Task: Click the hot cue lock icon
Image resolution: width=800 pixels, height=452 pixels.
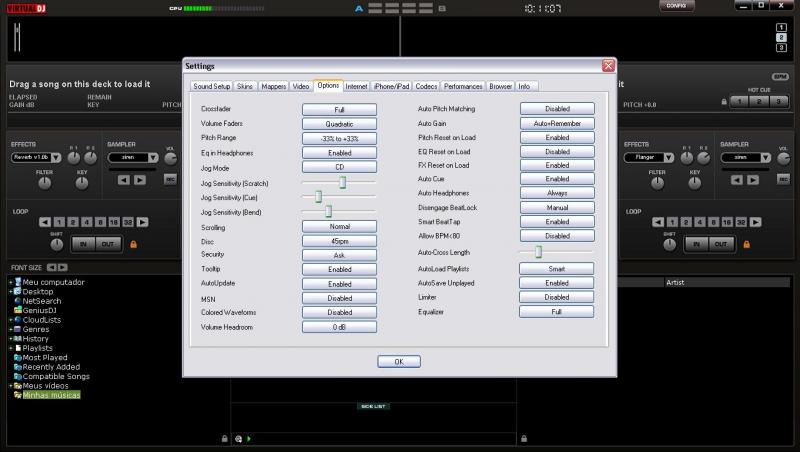Action: pos(724,102)
